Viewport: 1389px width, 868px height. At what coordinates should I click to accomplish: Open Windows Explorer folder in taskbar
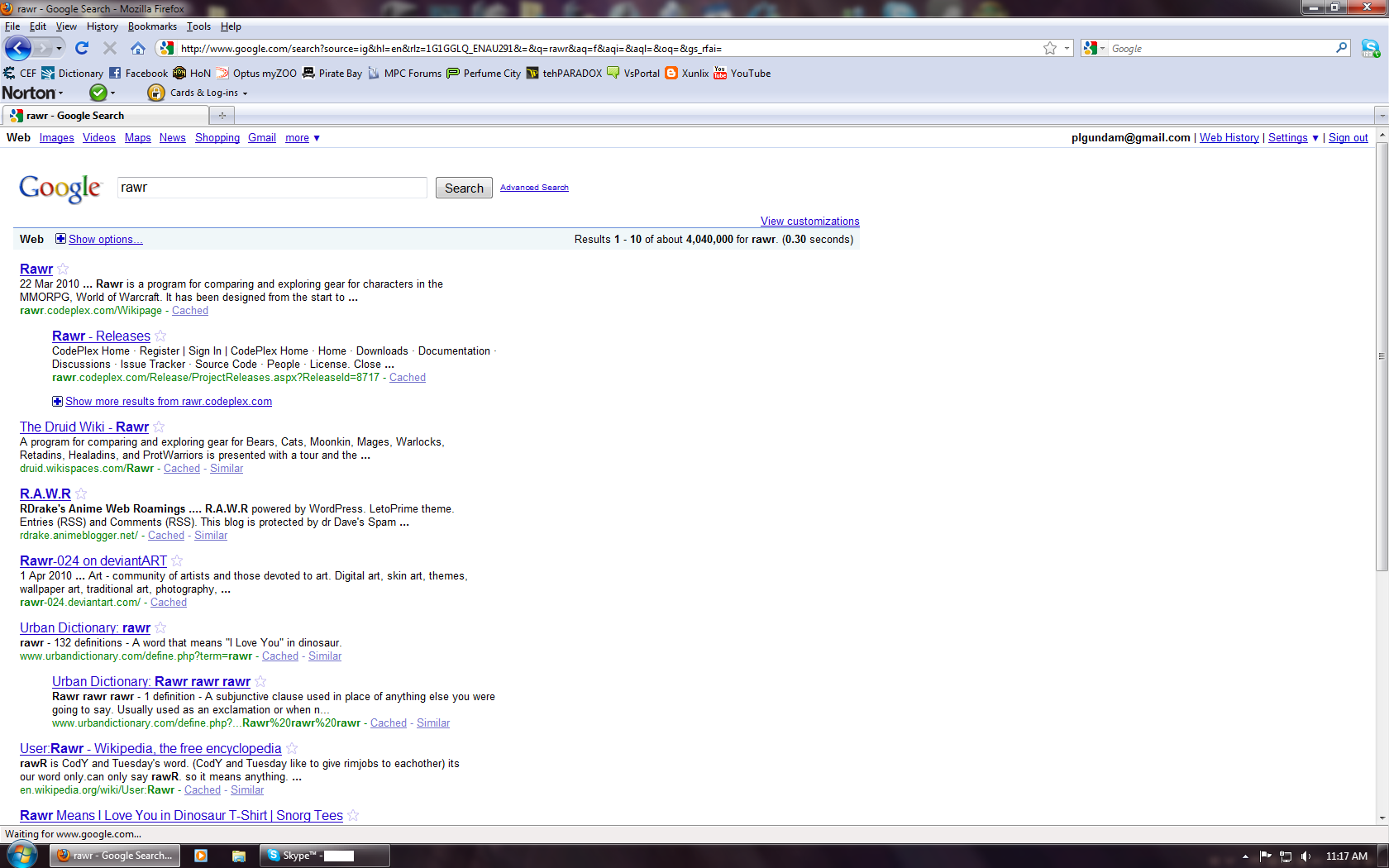(x=239, y=856)
